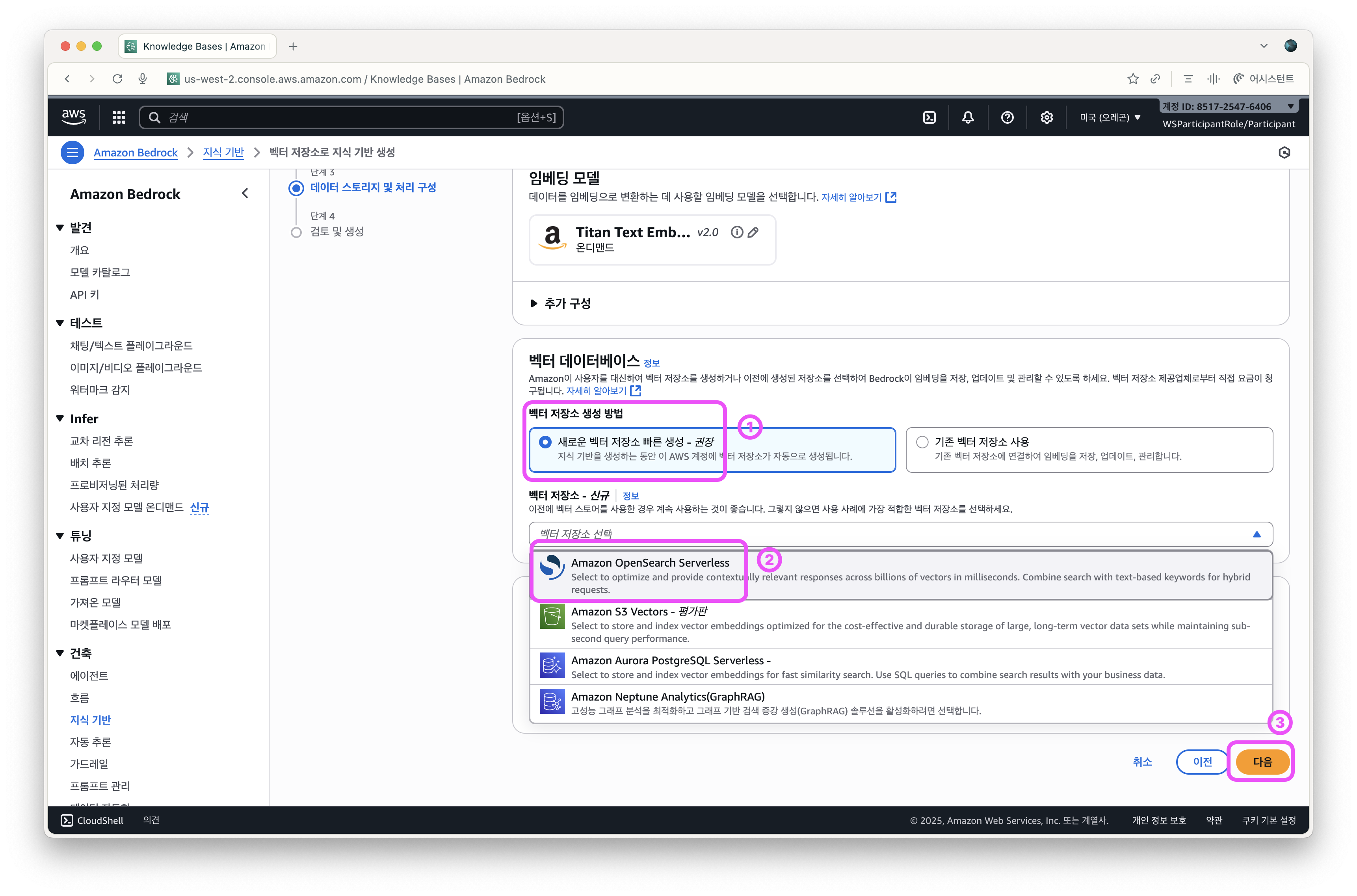The height and width of the screenshot is (896, 1357).
Task: Switch to the Knowledge Bases browser tab
Action: (x=197, y=46)
